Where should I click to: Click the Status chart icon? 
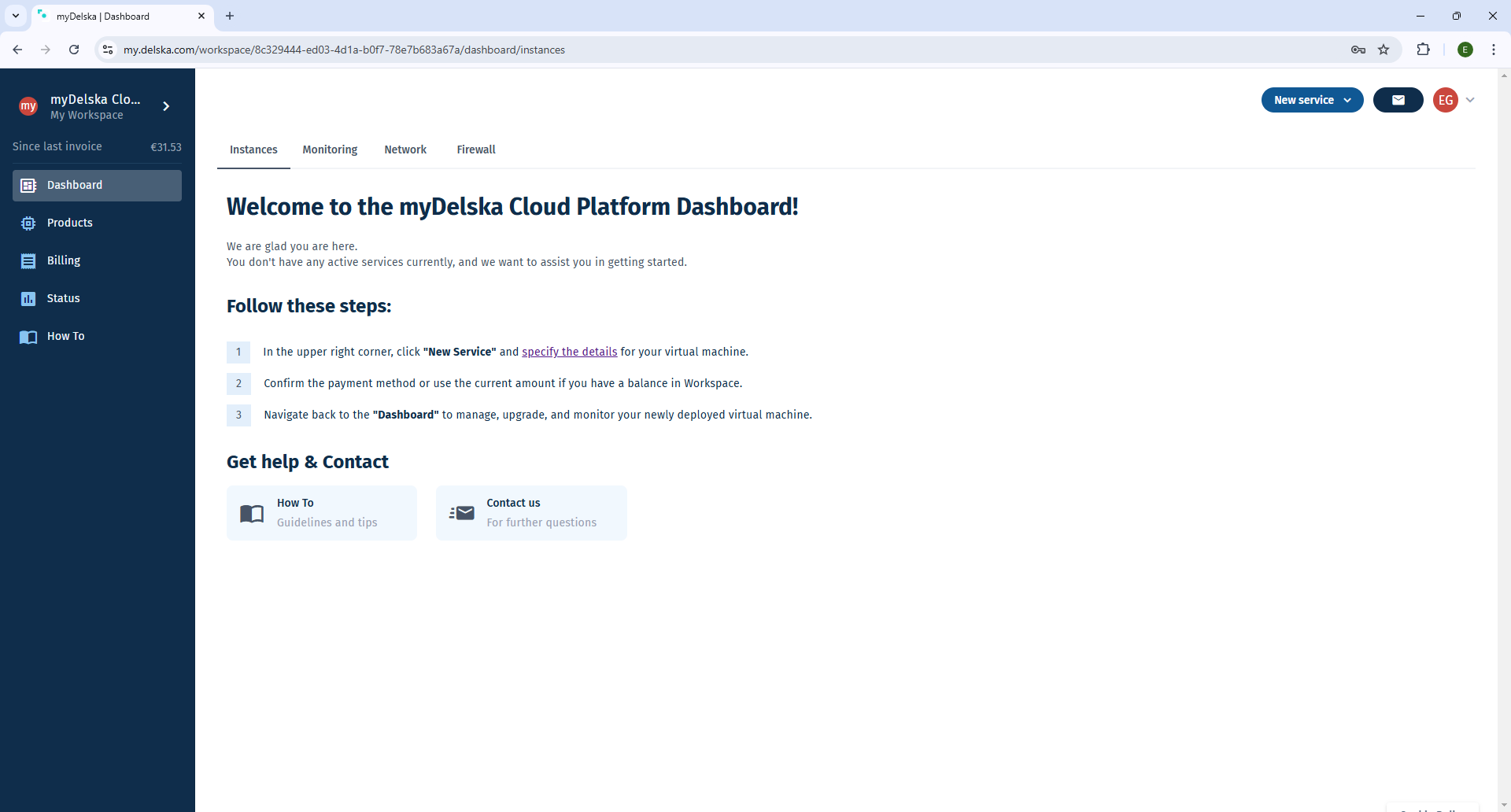tap(28, 299)
